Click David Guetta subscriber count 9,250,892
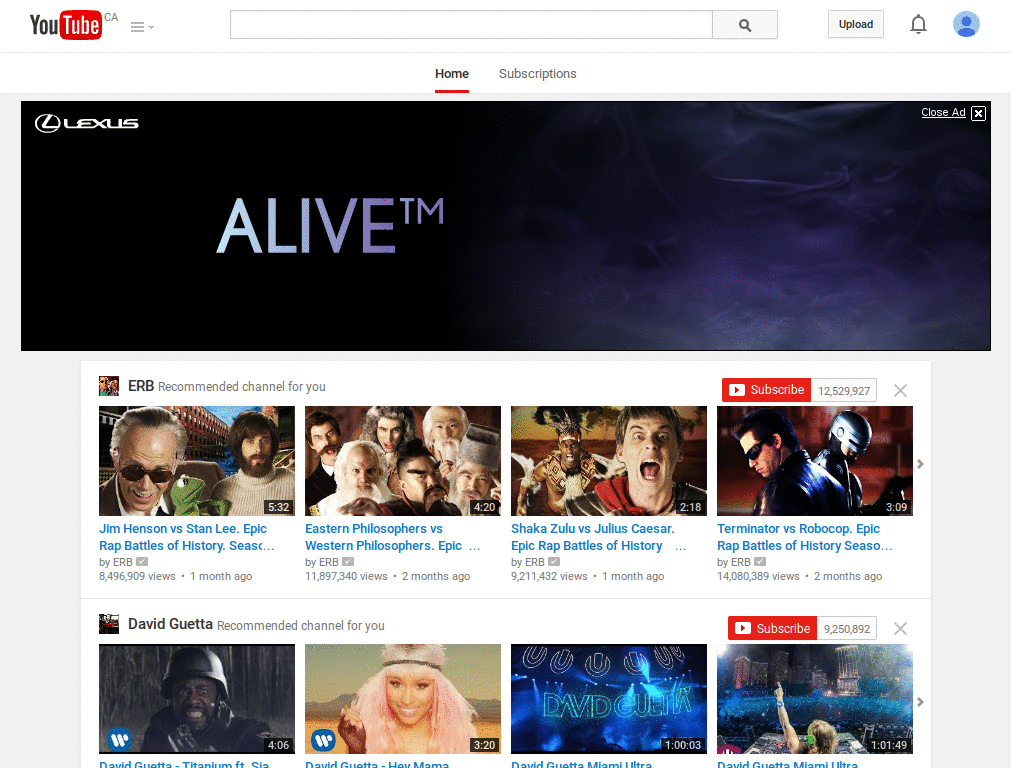1024x768 pixels. click(847, 629)
